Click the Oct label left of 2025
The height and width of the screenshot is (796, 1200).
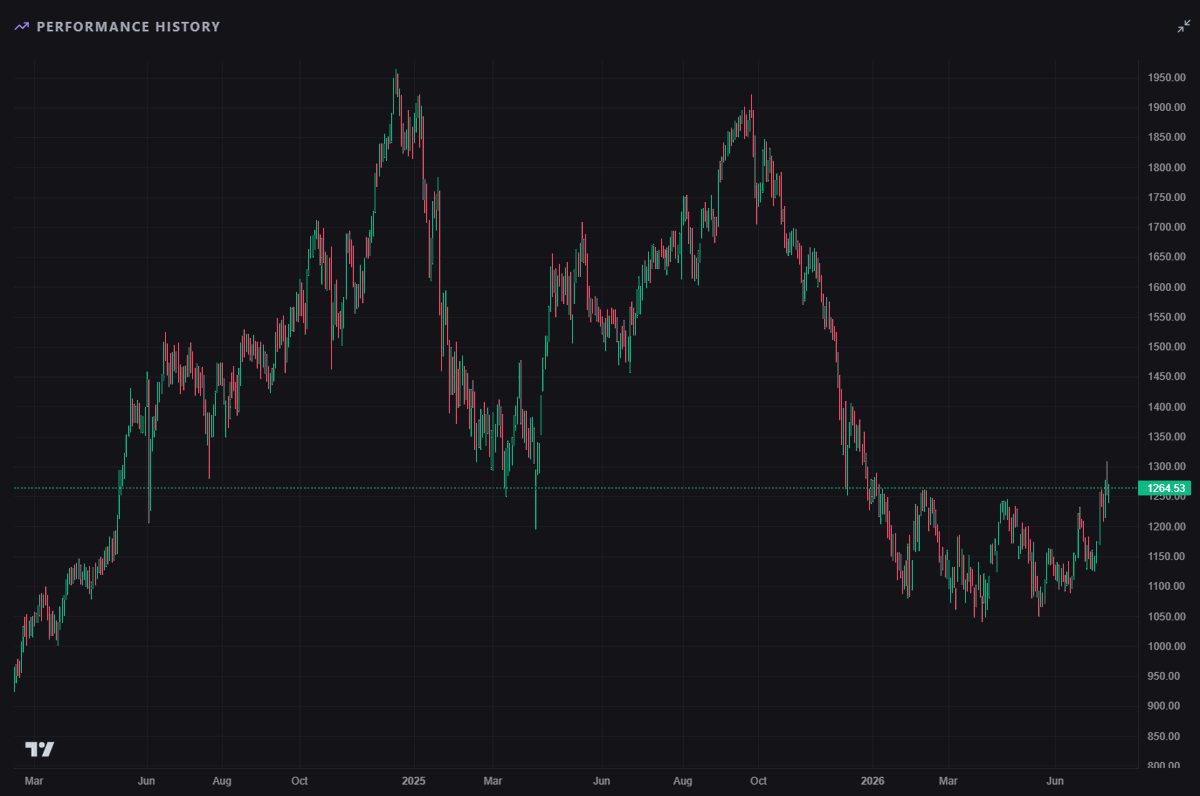click(299, 779)
